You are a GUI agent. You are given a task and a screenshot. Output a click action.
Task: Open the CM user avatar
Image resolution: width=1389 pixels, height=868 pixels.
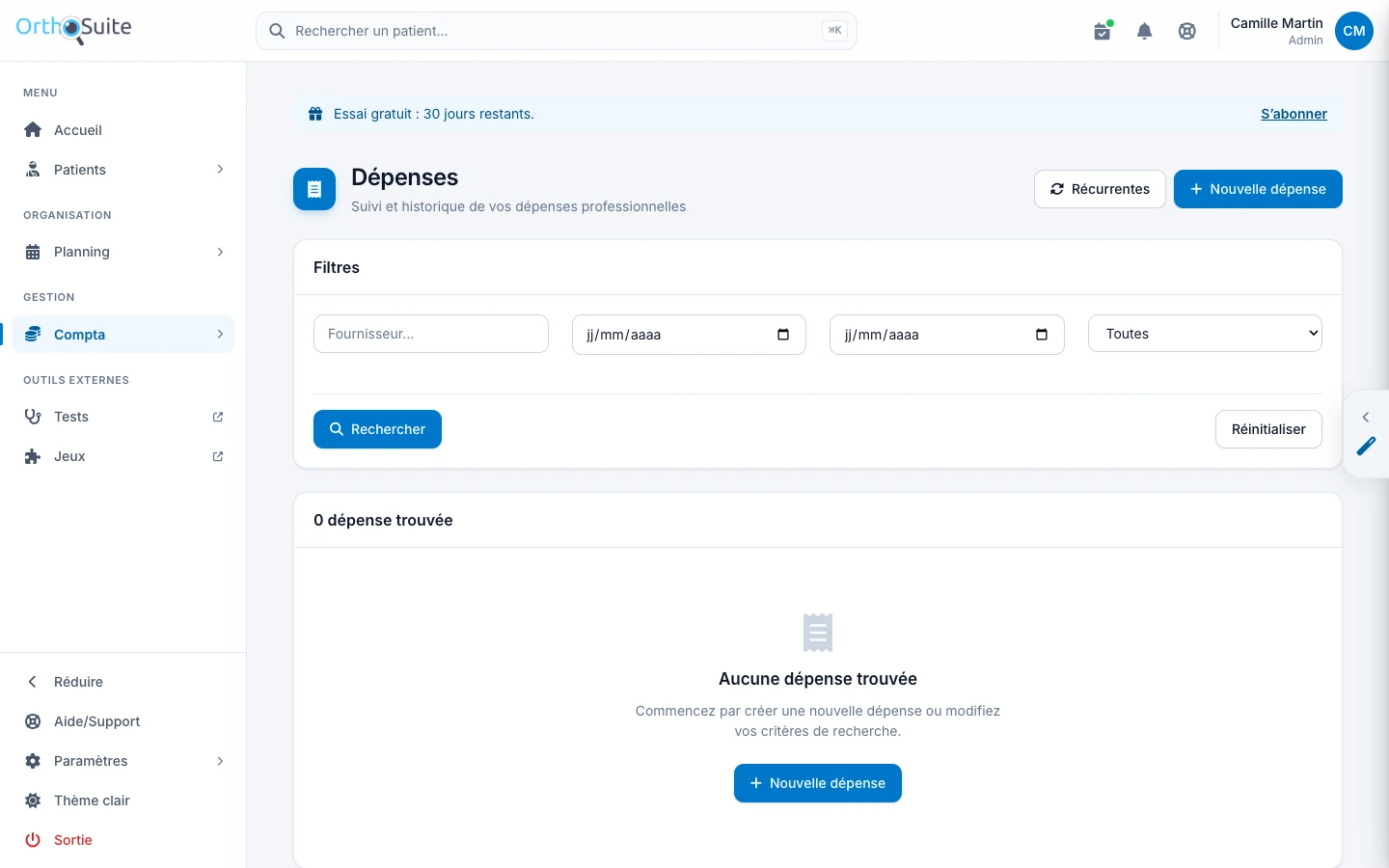[1354, 31]
